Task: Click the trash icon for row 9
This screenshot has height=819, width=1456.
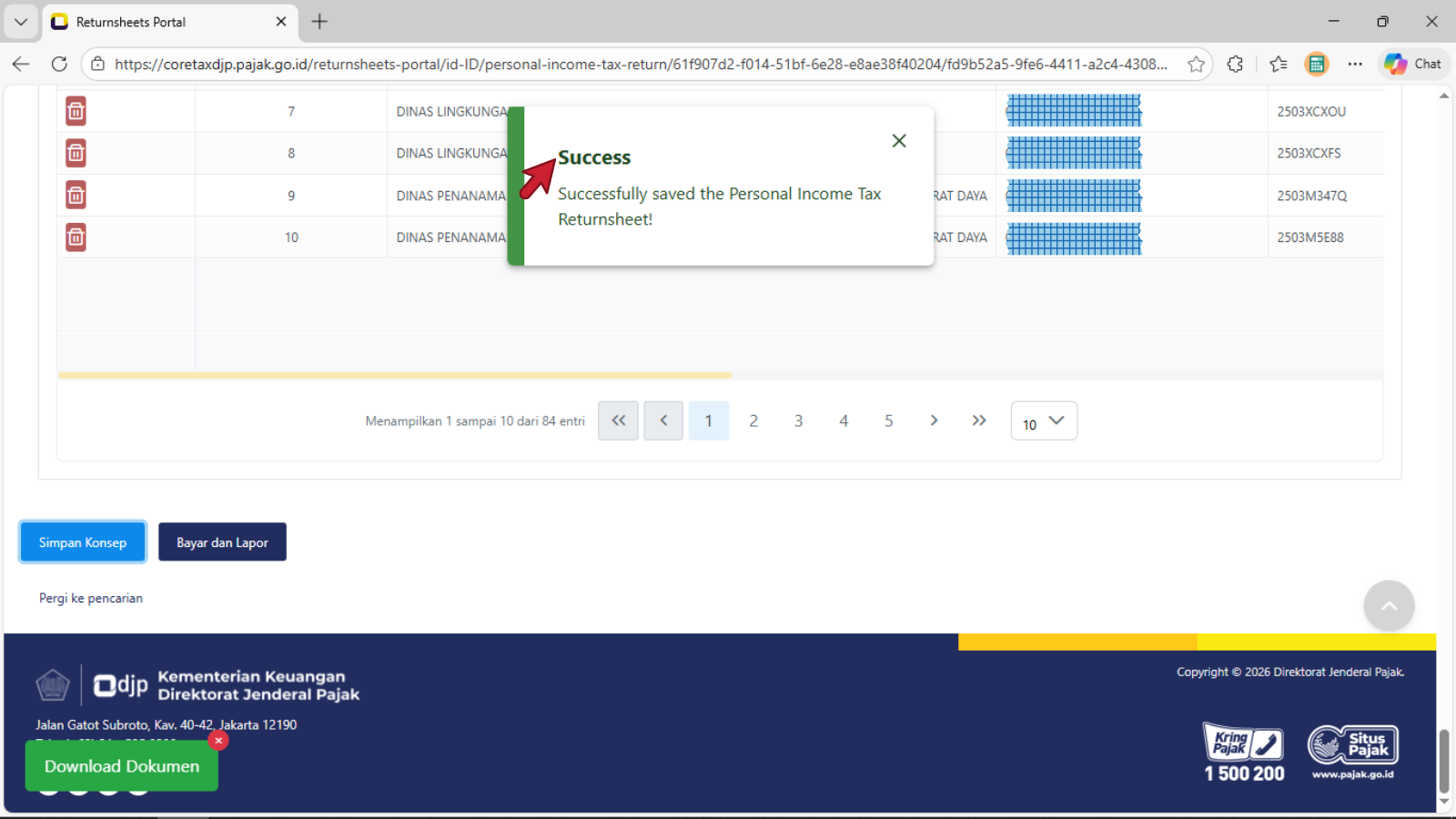Action: (76, 195)
